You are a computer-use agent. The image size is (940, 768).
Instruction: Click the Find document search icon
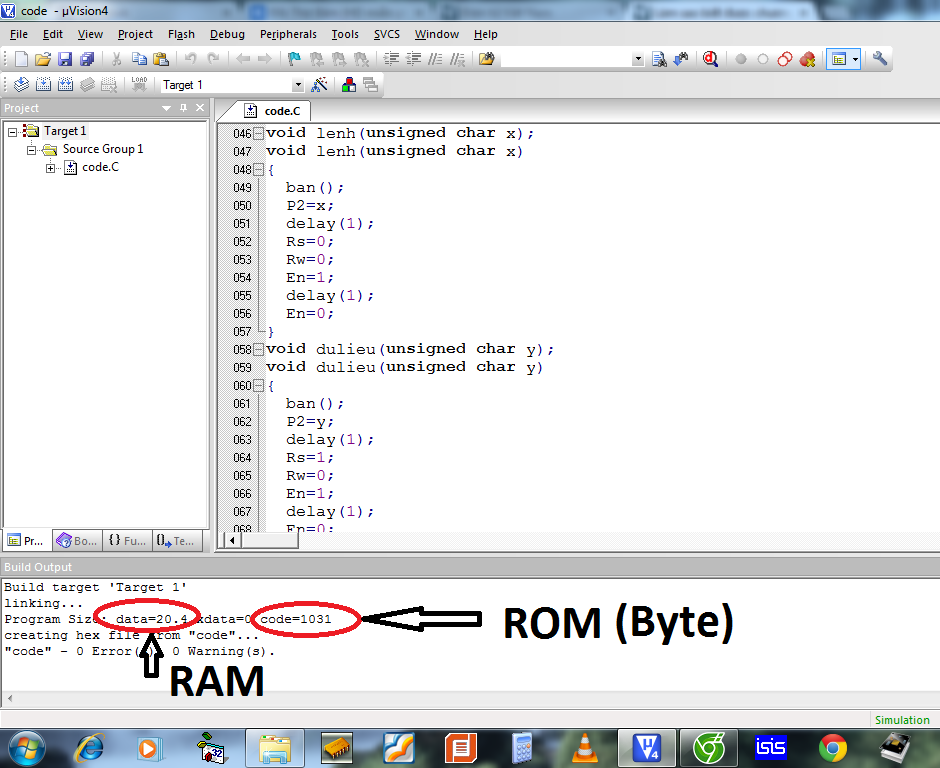pyautogui.click(x=659, y=59)
